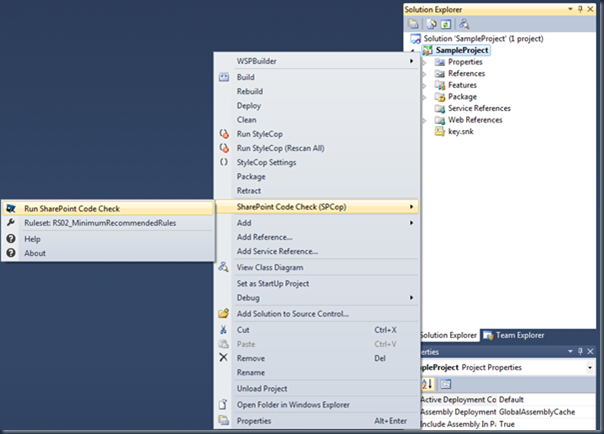
Task: Expand the Package node triangle
Action: click(x=424, y=97)
